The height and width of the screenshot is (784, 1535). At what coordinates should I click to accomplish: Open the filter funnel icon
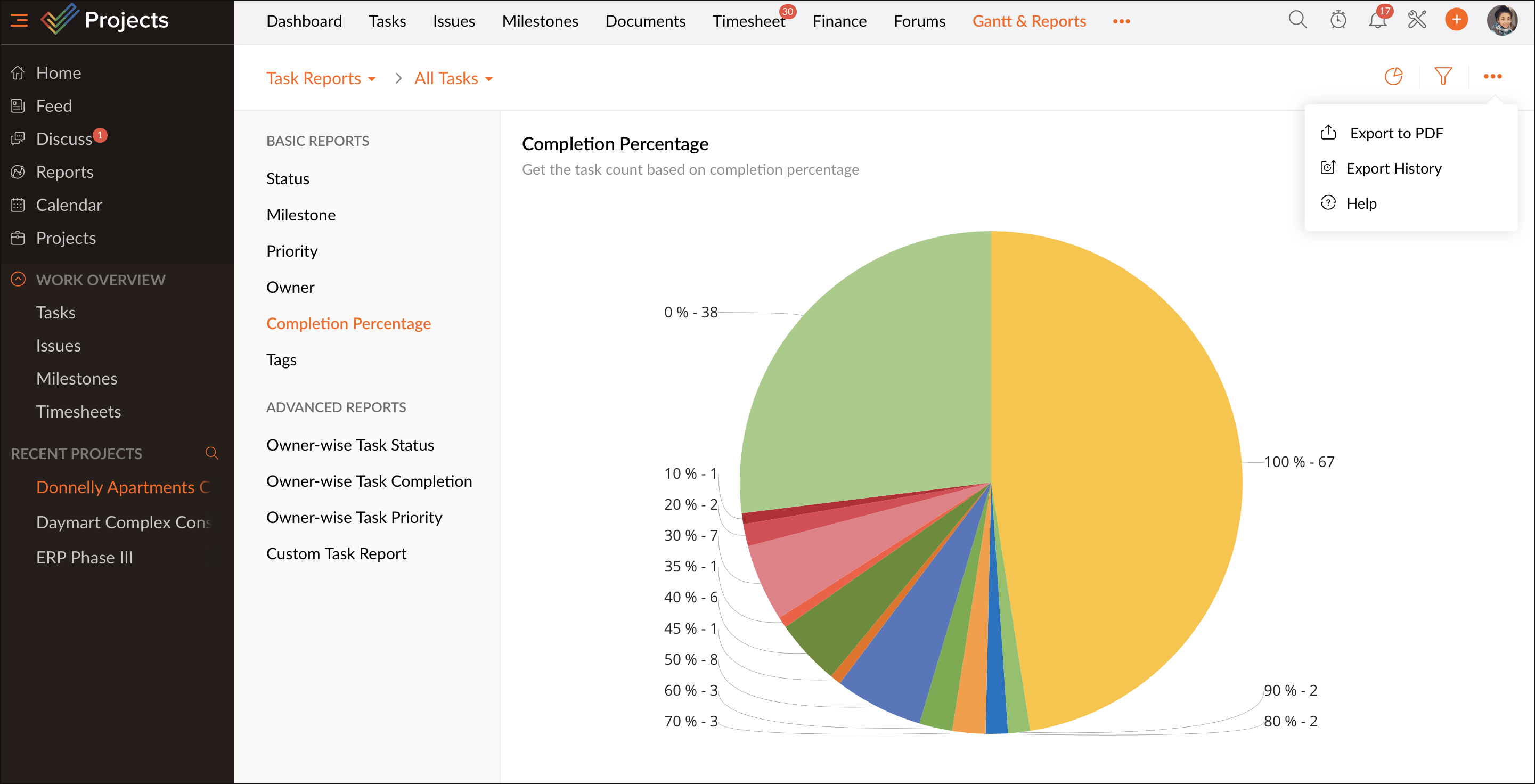1443,76
